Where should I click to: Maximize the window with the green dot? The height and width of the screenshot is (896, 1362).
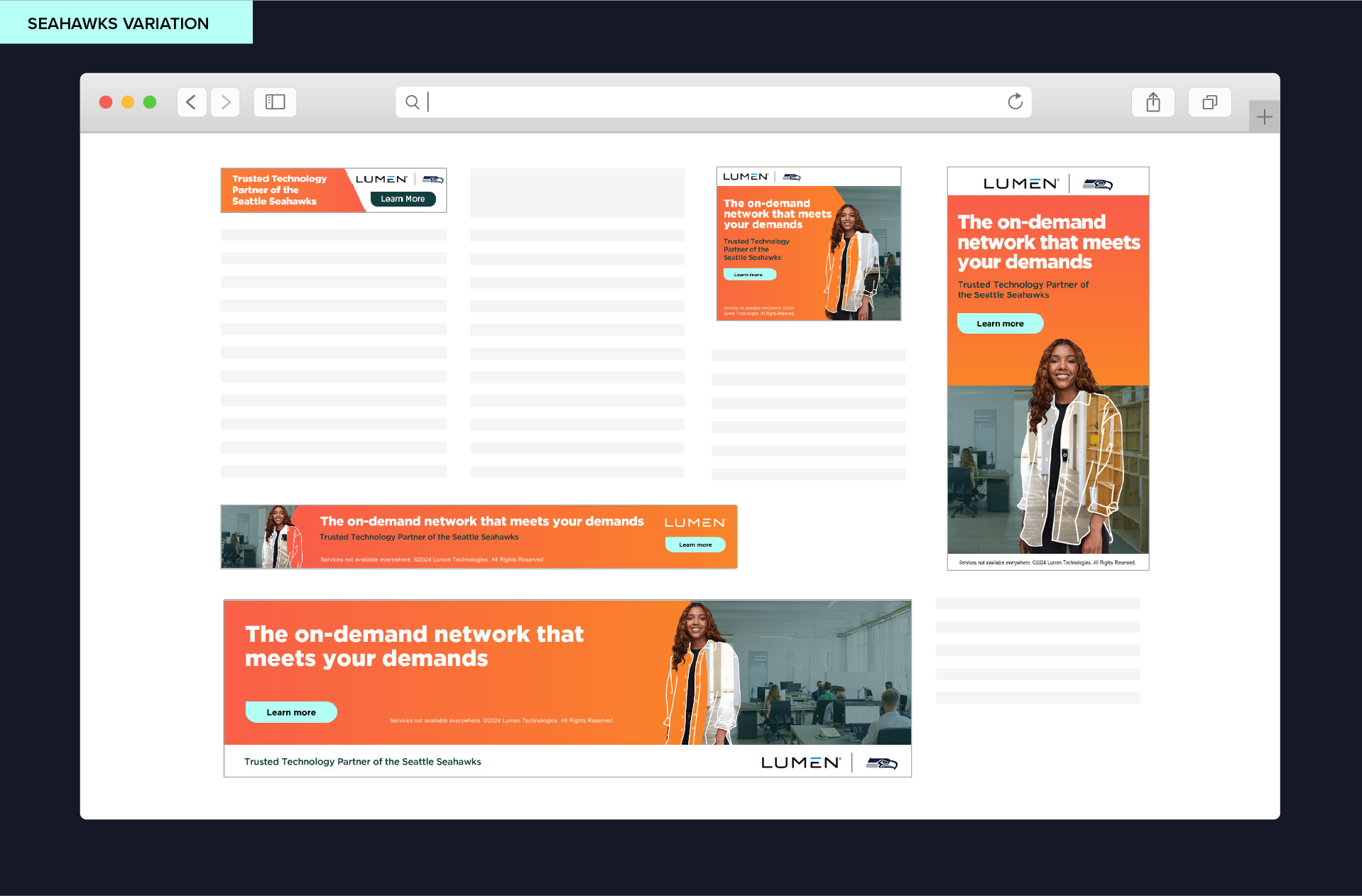[150, 102]
